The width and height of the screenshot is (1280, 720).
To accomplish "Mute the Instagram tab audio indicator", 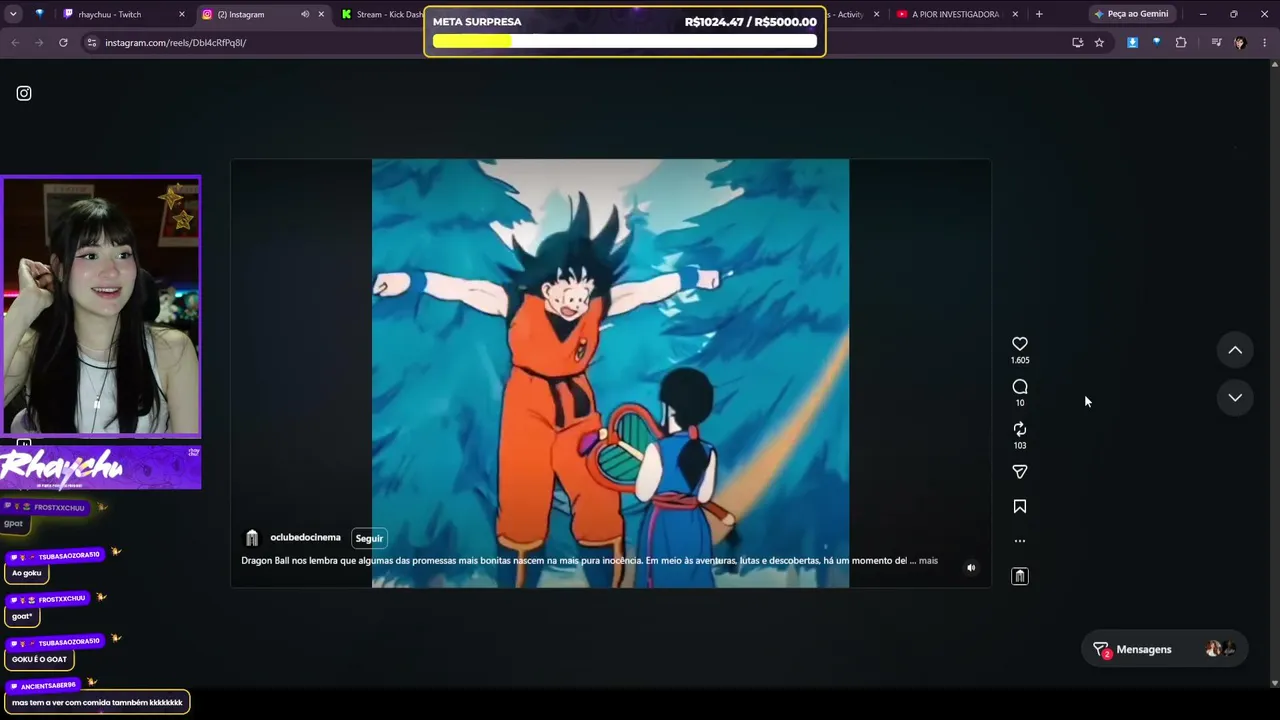I will [x=305, y=14].
